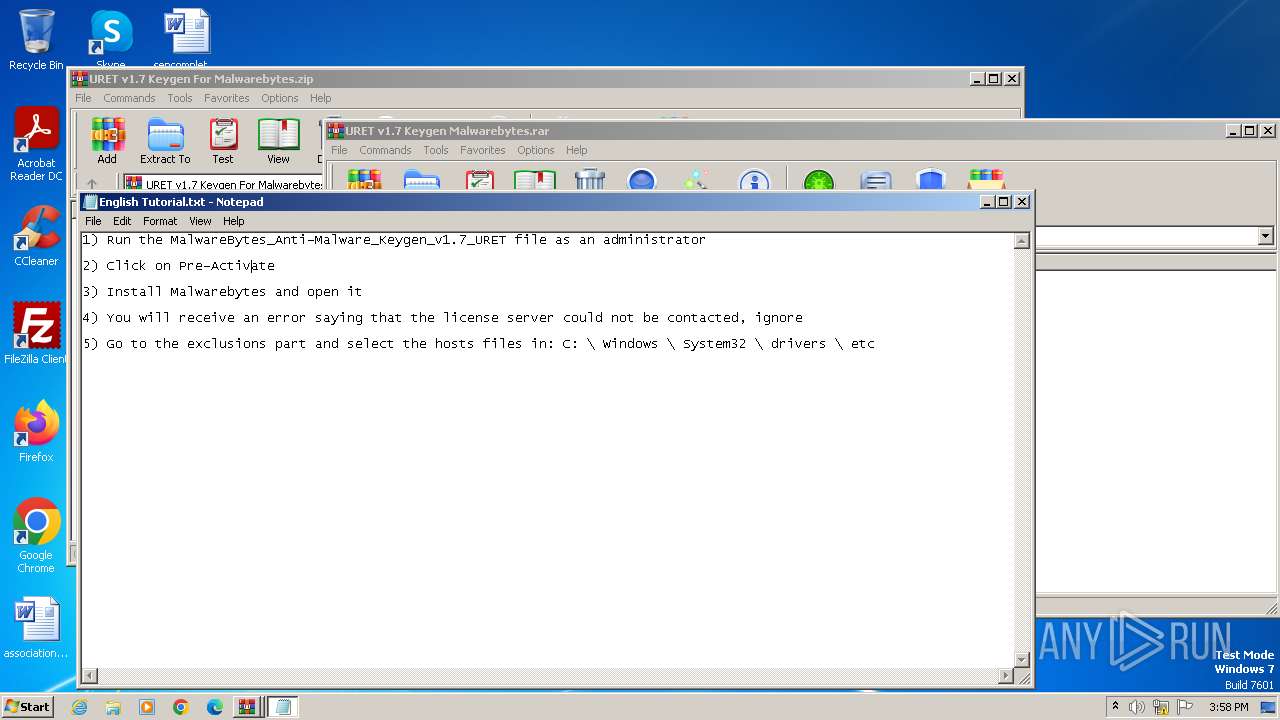
Task: Open Microsoft Edge from the taskbar
Action: coord(214,707)
